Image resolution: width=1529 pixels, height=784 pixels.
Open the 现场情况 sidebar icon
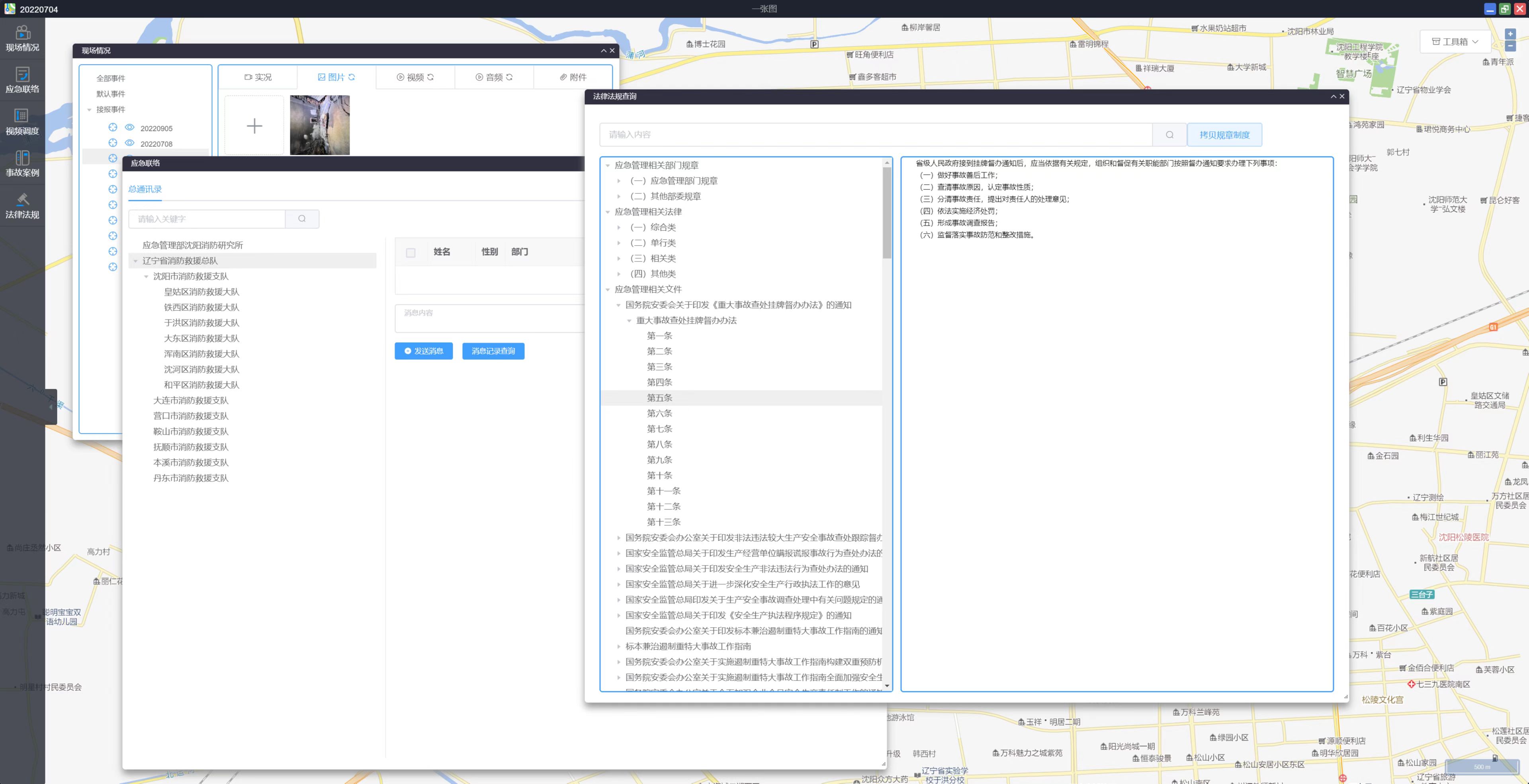pyautogui.click(x=23, y=33)
